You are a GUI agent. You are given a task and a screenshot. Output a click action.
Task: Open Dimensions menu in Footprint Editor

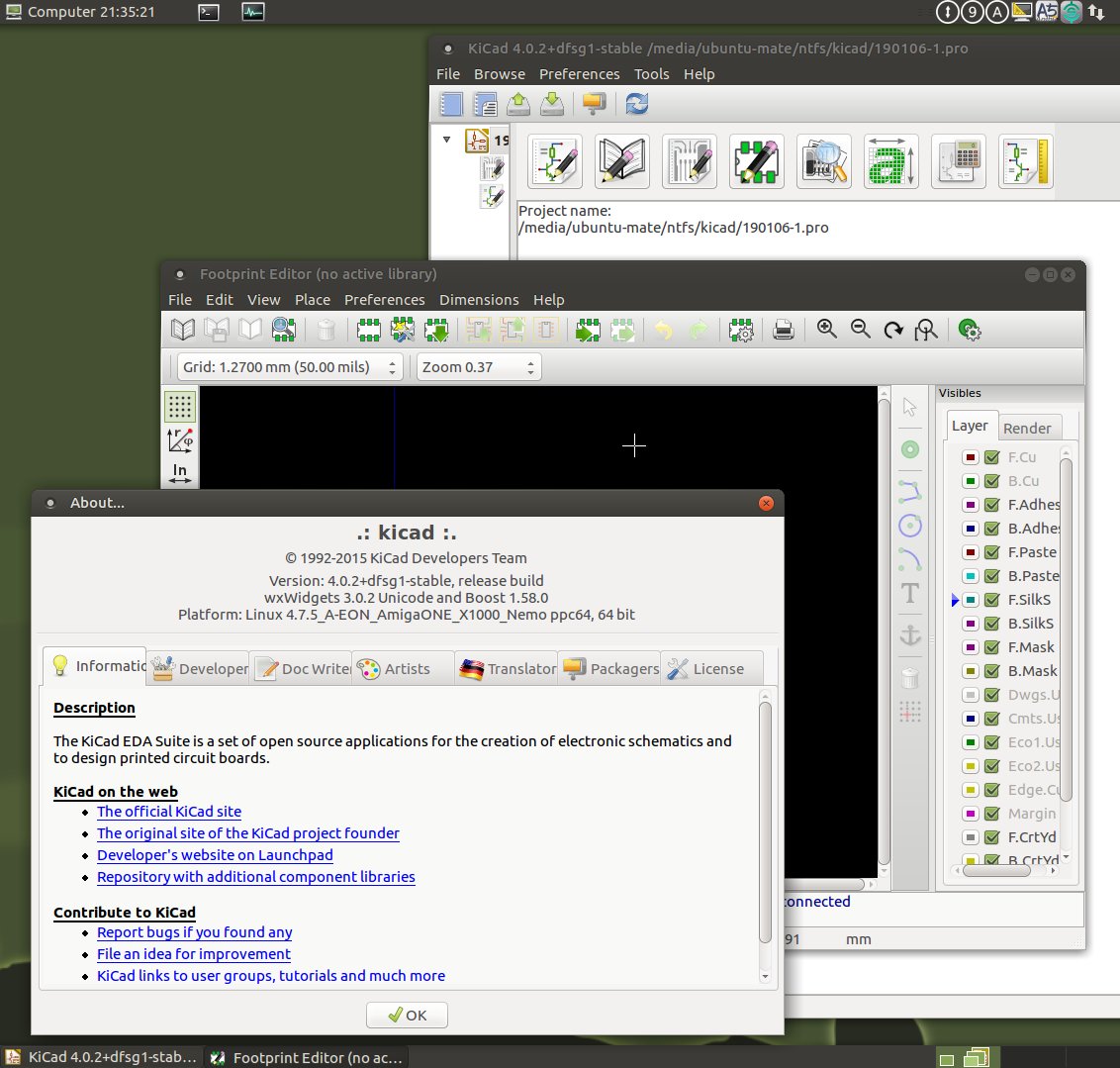[x=479, y=300]
